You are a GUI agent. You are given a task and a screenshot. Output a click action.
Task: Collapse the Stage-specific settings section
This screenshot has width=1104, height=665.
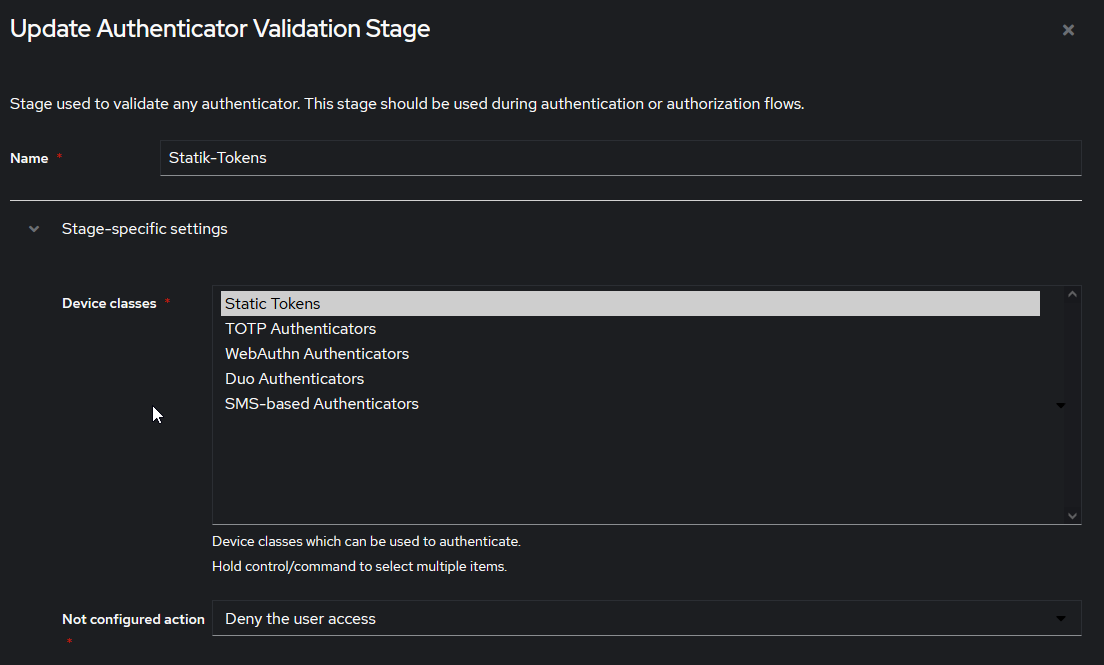tap(144, 228)
